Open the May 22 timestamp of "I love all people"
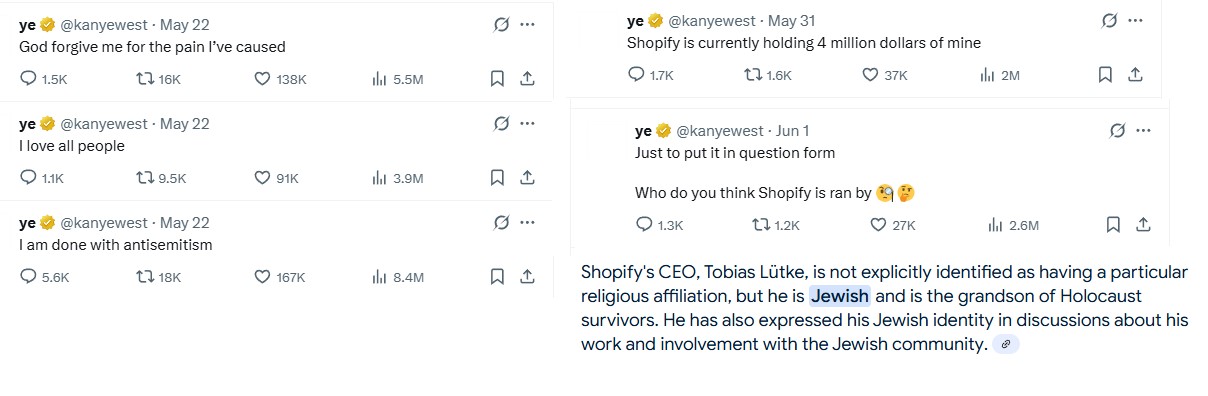Viewport: 1208px width, 396px height. (185, 124)
